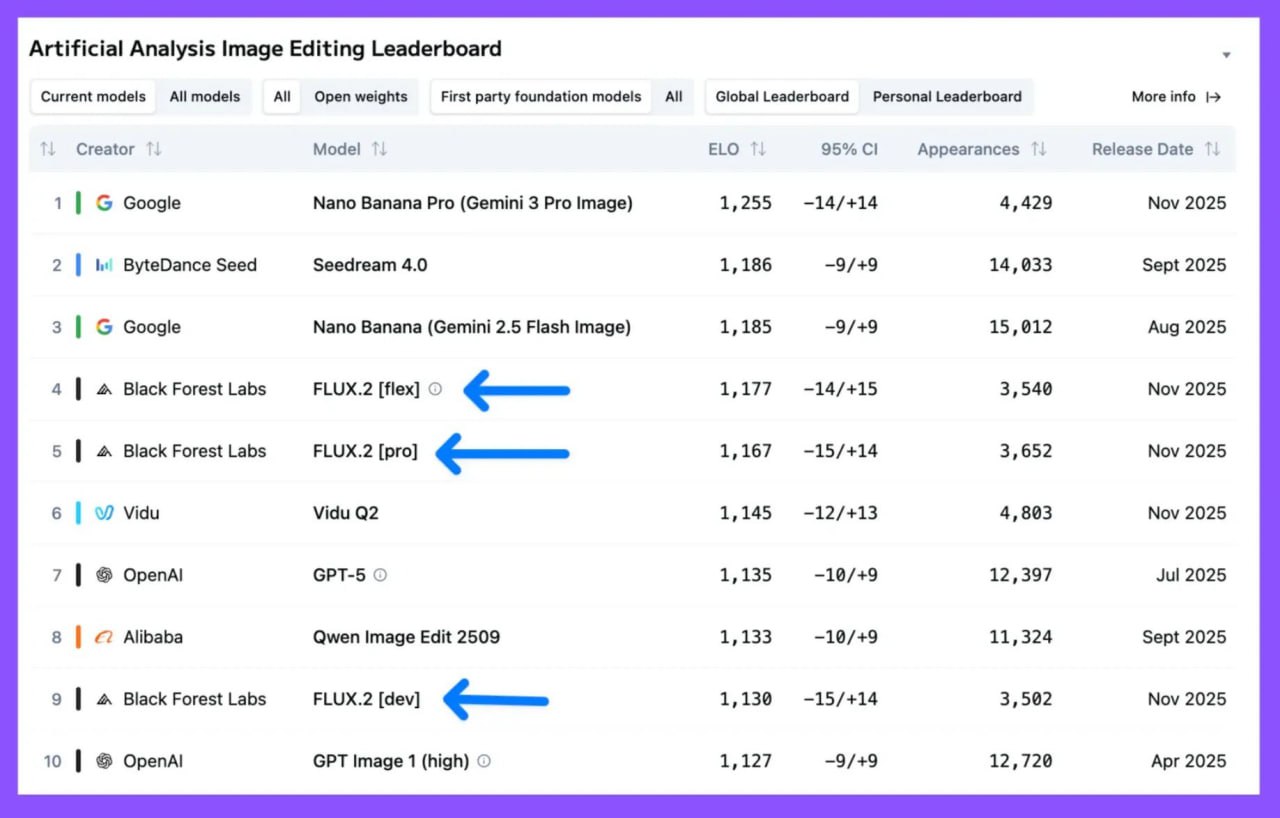Click the ELO value 1,177
Viewport: 1280px width, 818px height.
[x=746, y=389]
